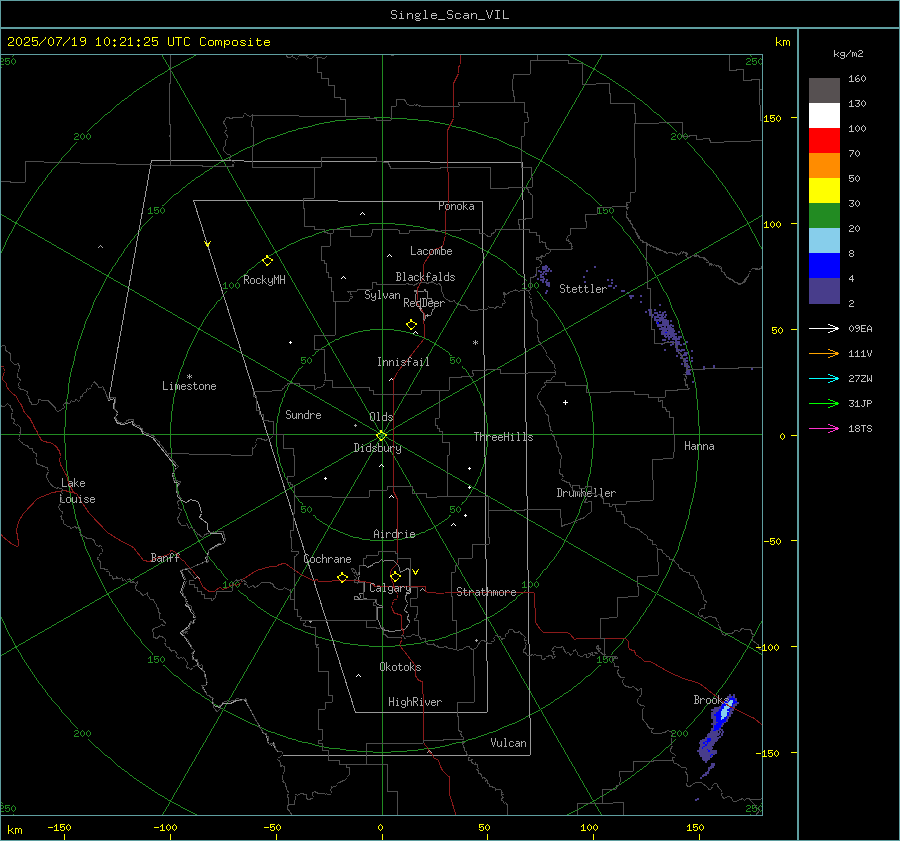Select the yellow radar-center diamond above Didsbury
The width and height of the screenshot is (900, 841).
[x=381, y=436]
